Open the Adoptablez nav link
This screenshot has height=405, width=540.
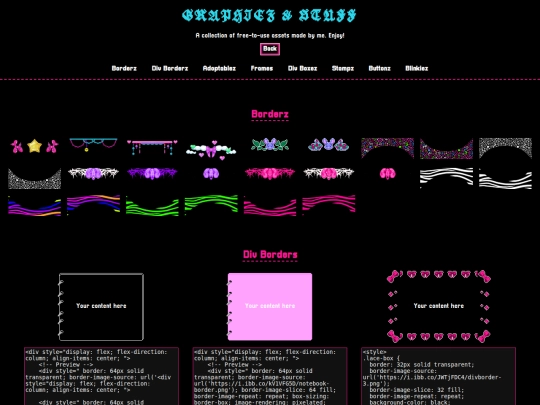pos(219,68)
